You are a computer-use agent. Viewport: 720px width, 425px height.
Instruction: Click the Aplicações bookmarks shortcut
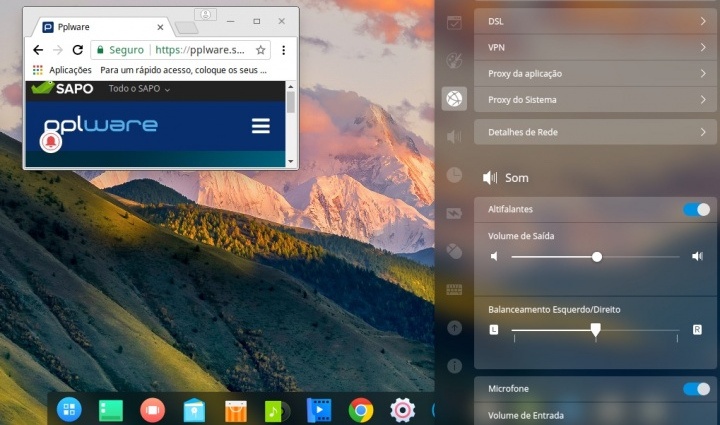[62, 70]
